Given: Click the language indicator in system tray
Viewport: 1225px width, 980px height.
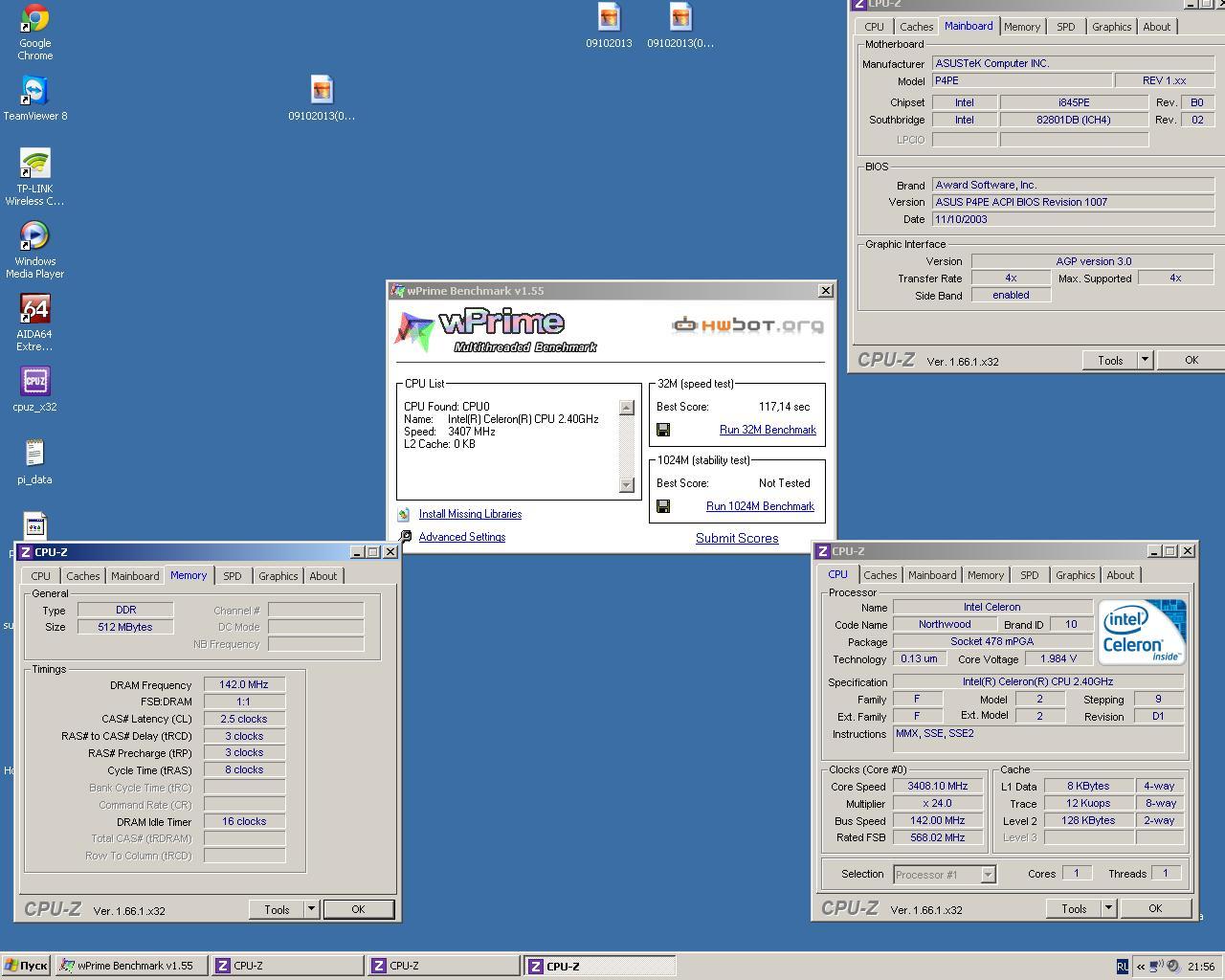Looking at the screenshot, I should pos(1122,967).
